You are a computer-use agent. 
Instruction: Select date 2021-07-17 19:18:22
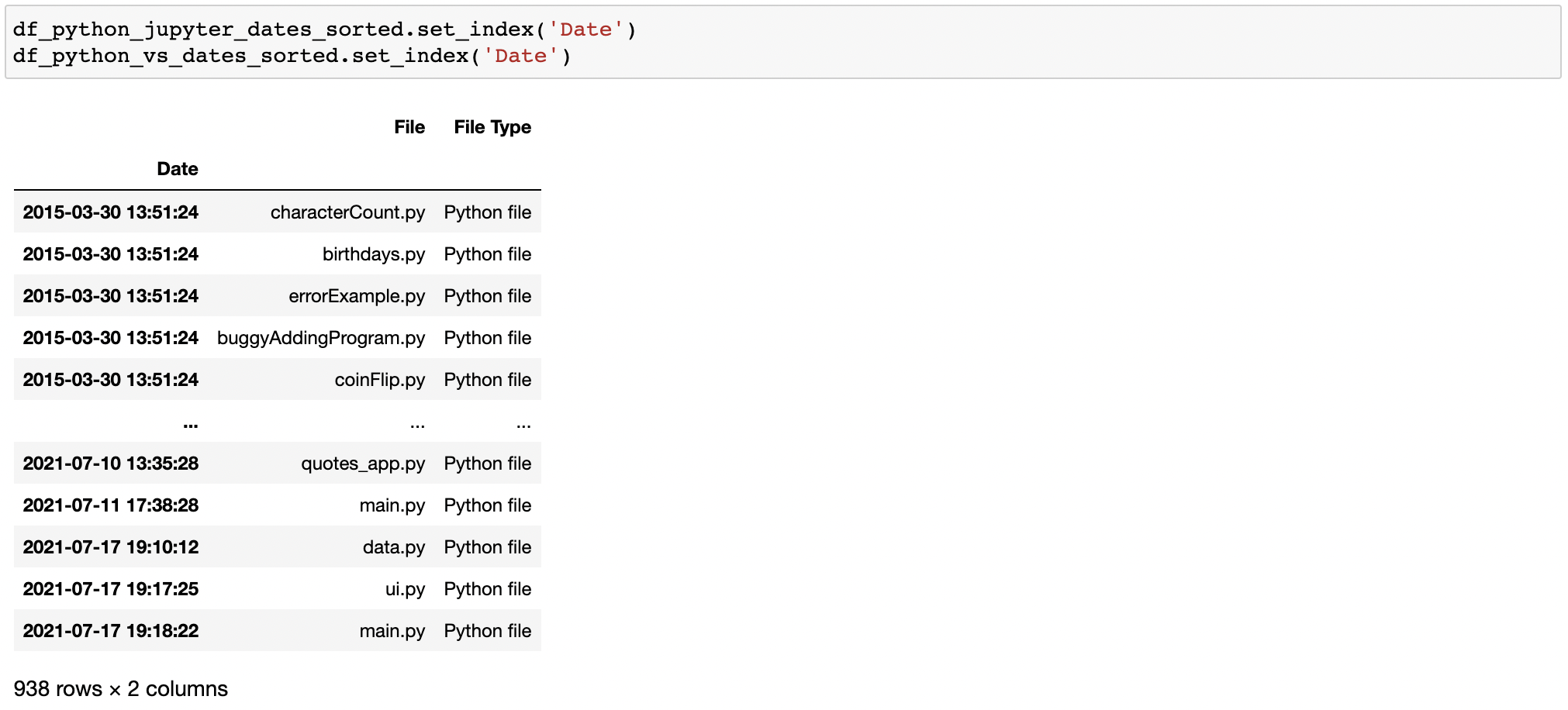tap(111, 631)
